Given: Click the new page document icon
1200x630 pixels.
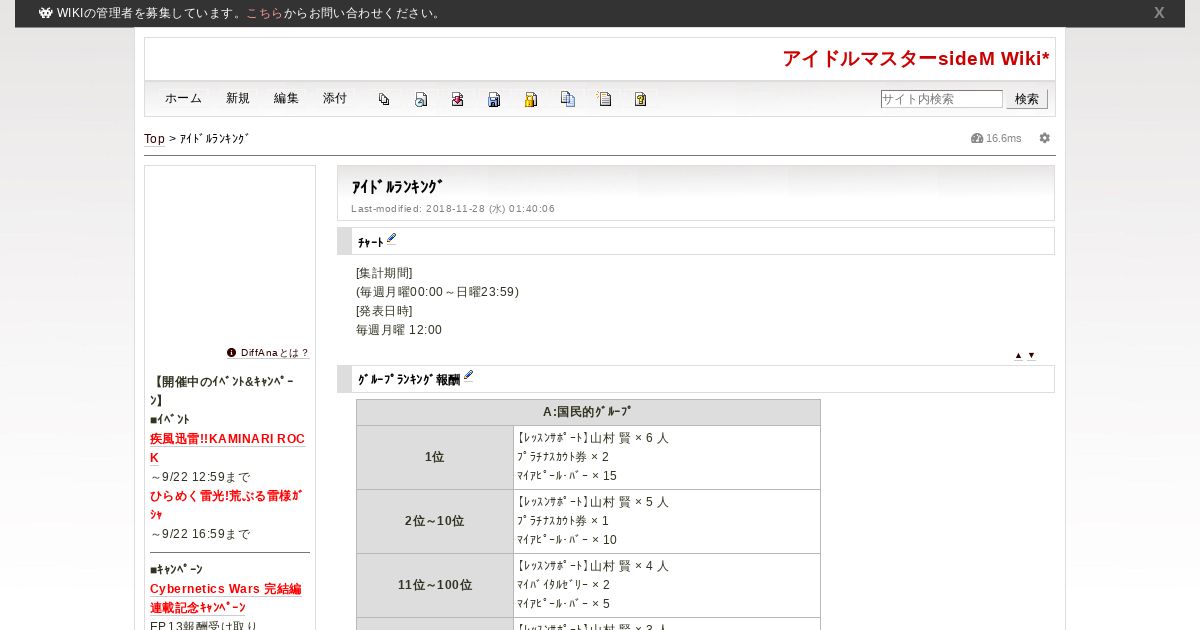Looking at the screenshot, I should pos(604,99).
